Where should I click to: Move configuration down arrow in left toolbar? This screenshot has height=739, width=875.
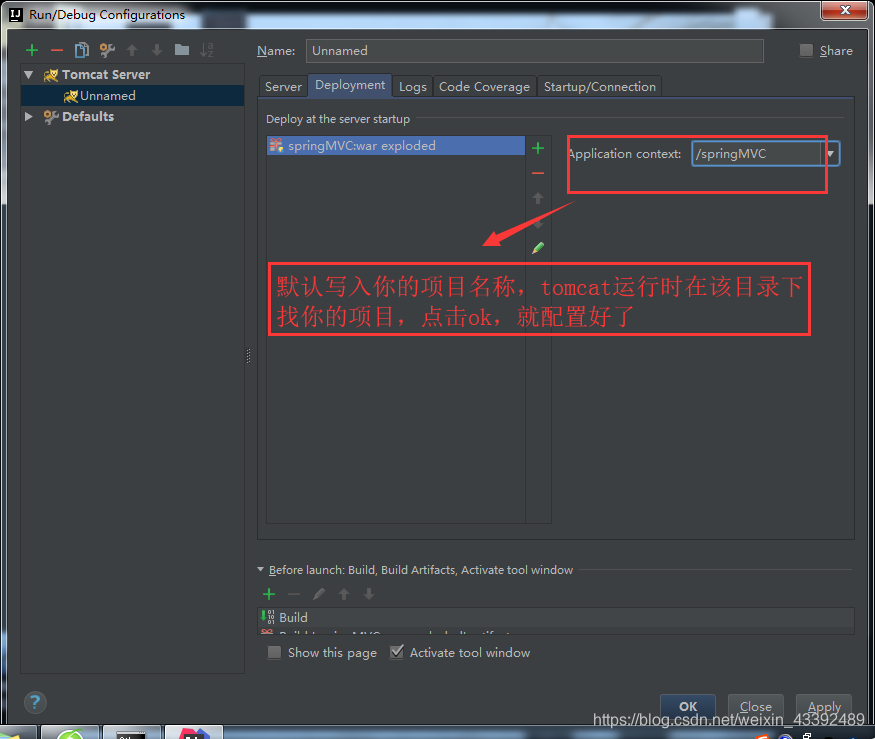click(x=157, y=50)
